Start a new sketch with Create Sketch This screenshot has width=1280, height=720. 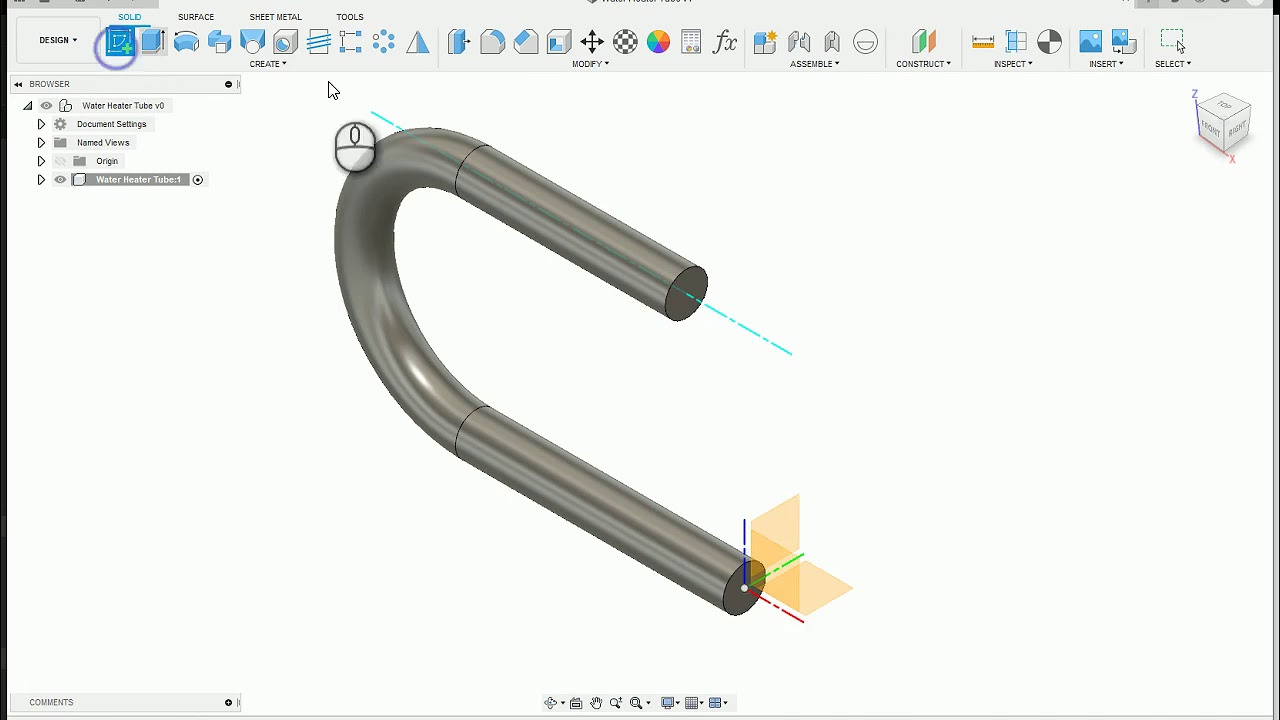pyautogui.click(x=120, y=42)
